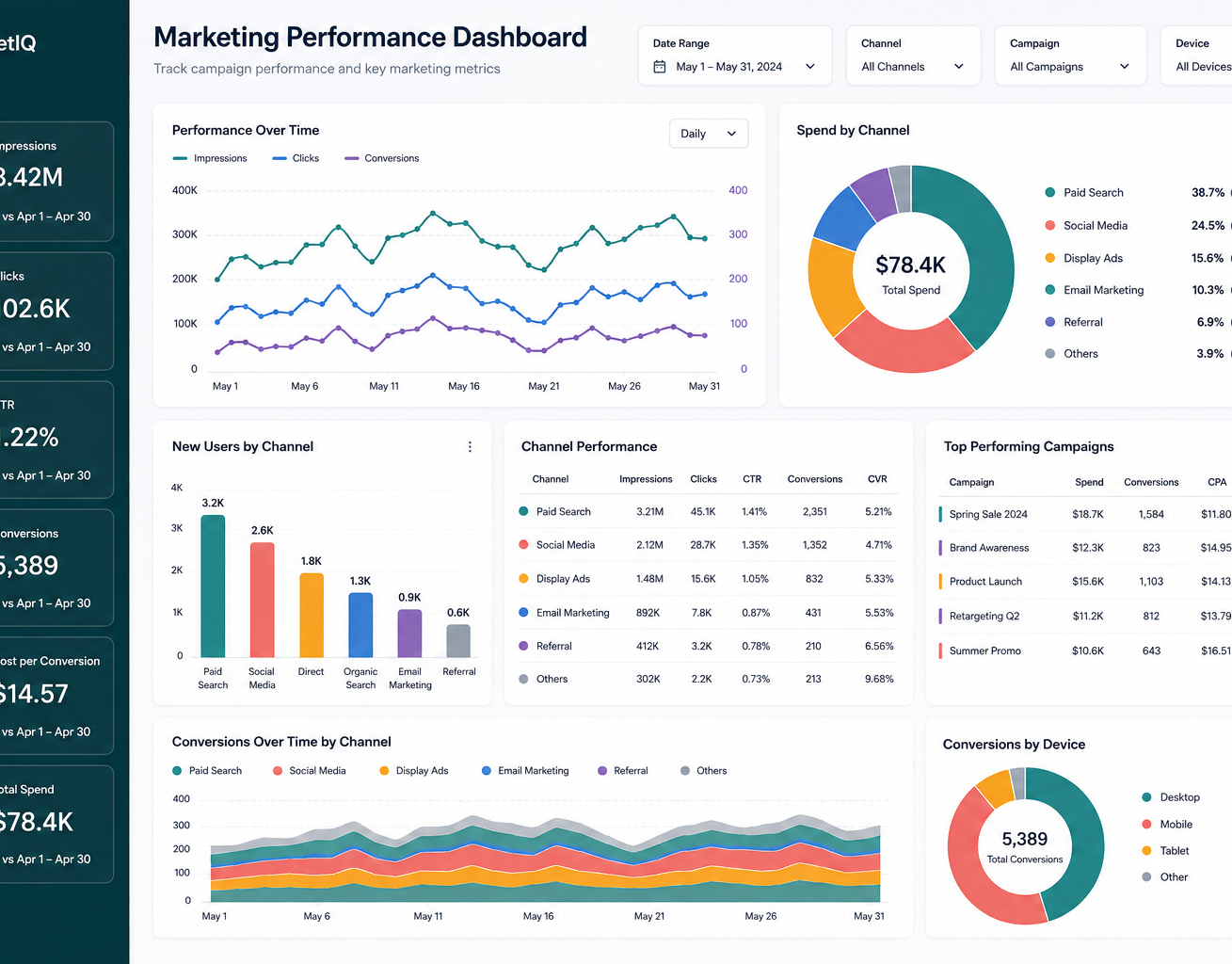The image size is (1232, 964).
Task: Sort the table by the CTR column header
Action: click(752, 479)
